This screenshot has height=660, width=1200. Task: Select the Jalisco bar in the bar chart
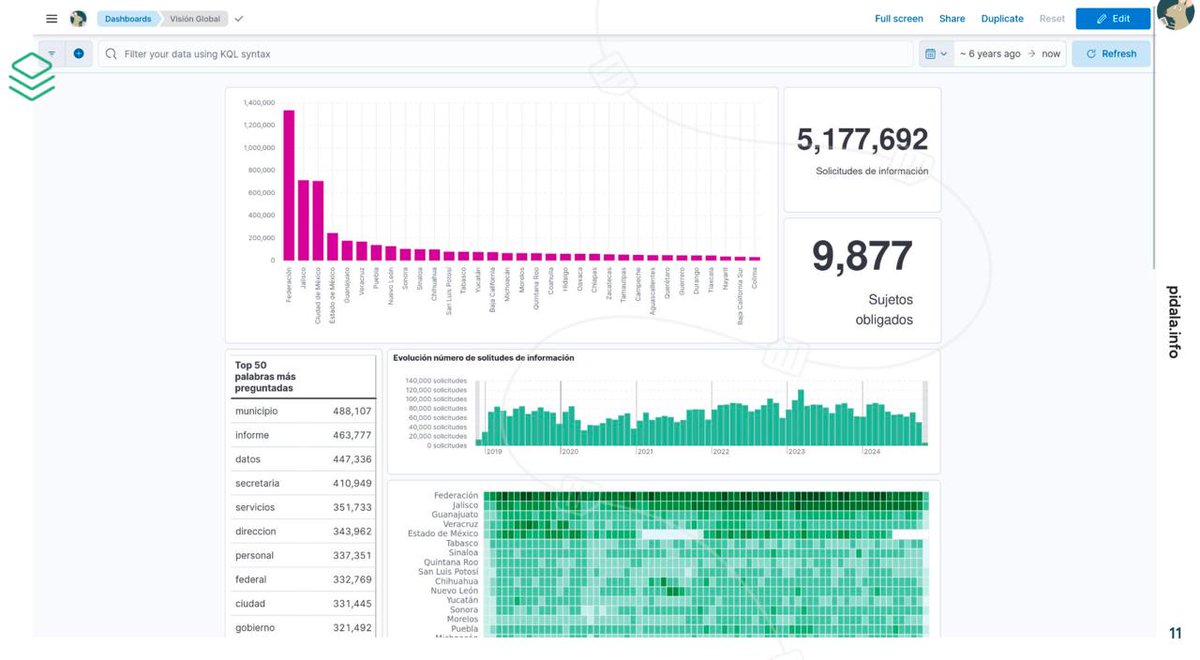(x=303, y=220)
